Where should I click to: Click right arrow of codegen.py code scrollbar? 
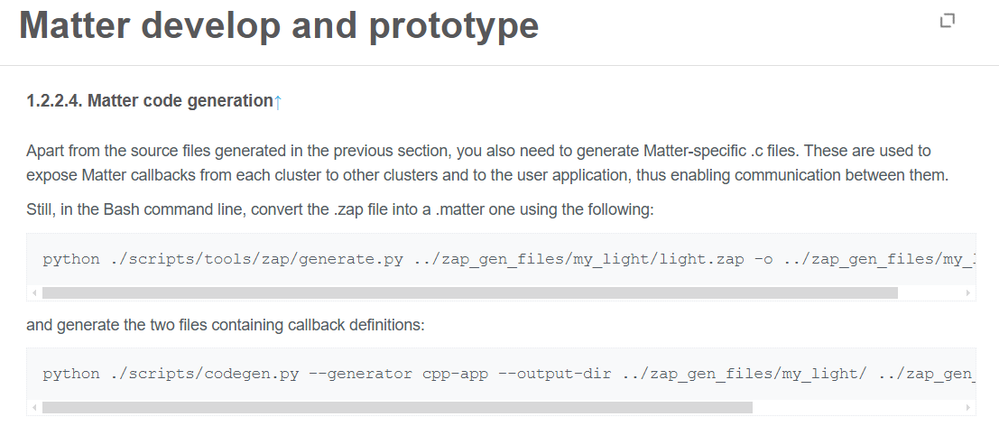click(x=968, y=407)
